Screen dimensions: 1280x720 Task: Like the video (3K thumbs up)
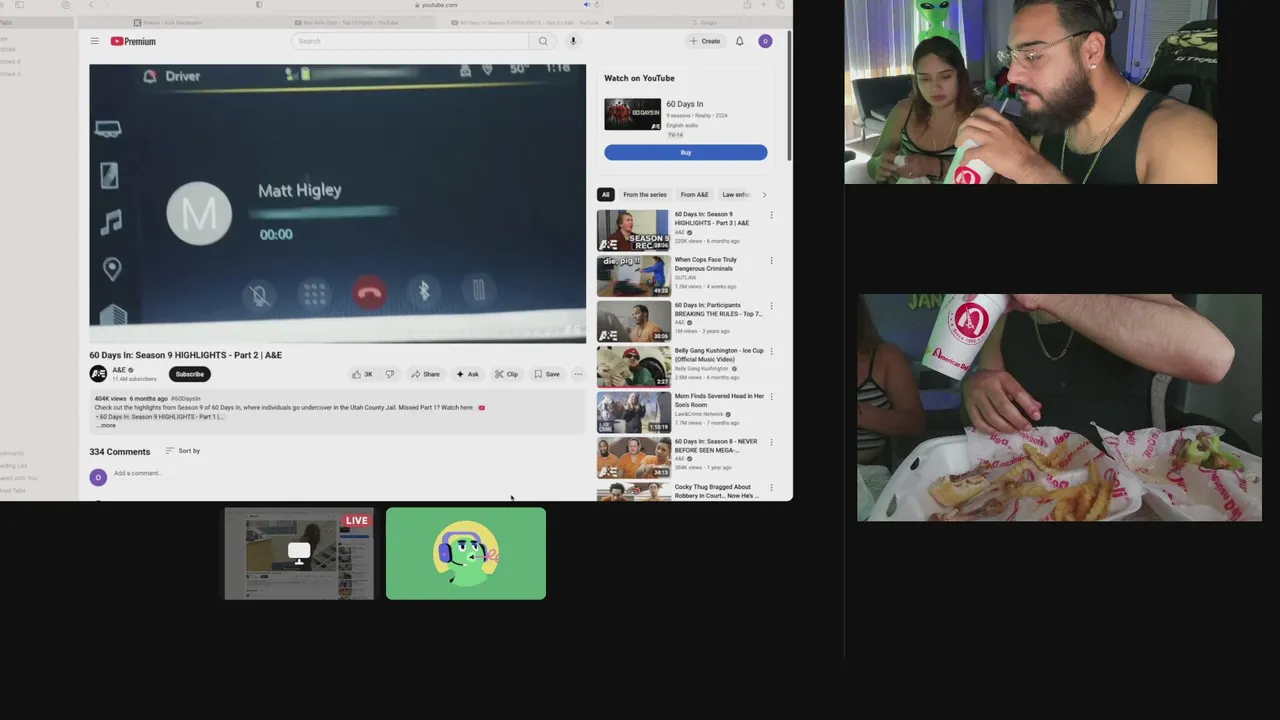click(362, 374)
